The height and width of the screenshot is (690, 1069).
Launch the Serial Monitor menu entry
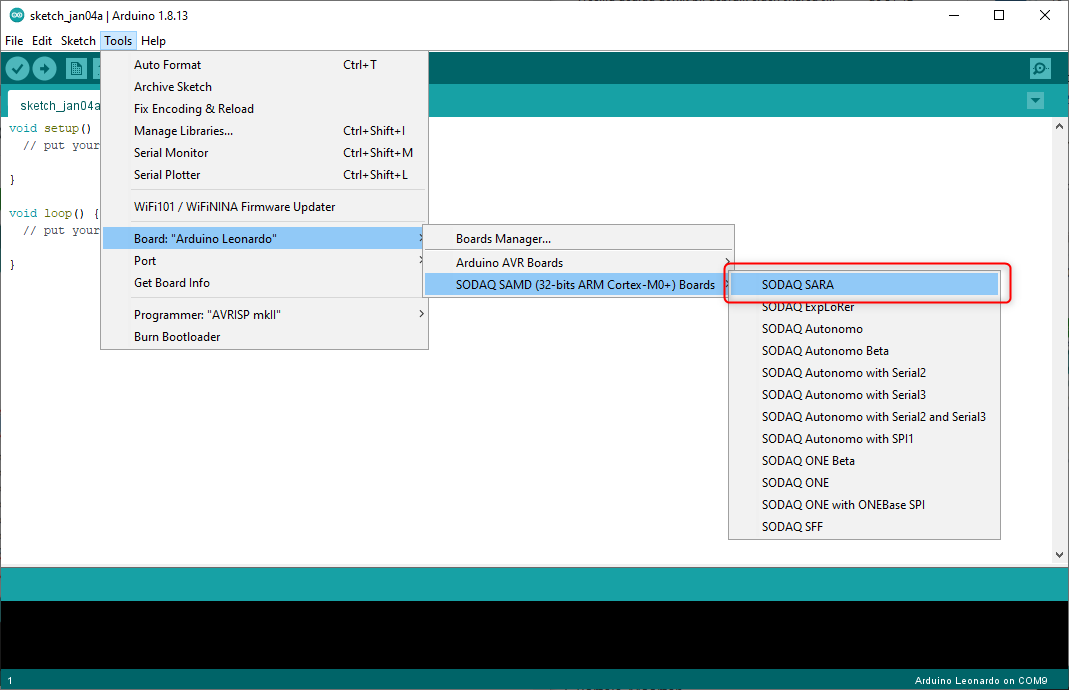pyautogui.click(x=265, y=153)
